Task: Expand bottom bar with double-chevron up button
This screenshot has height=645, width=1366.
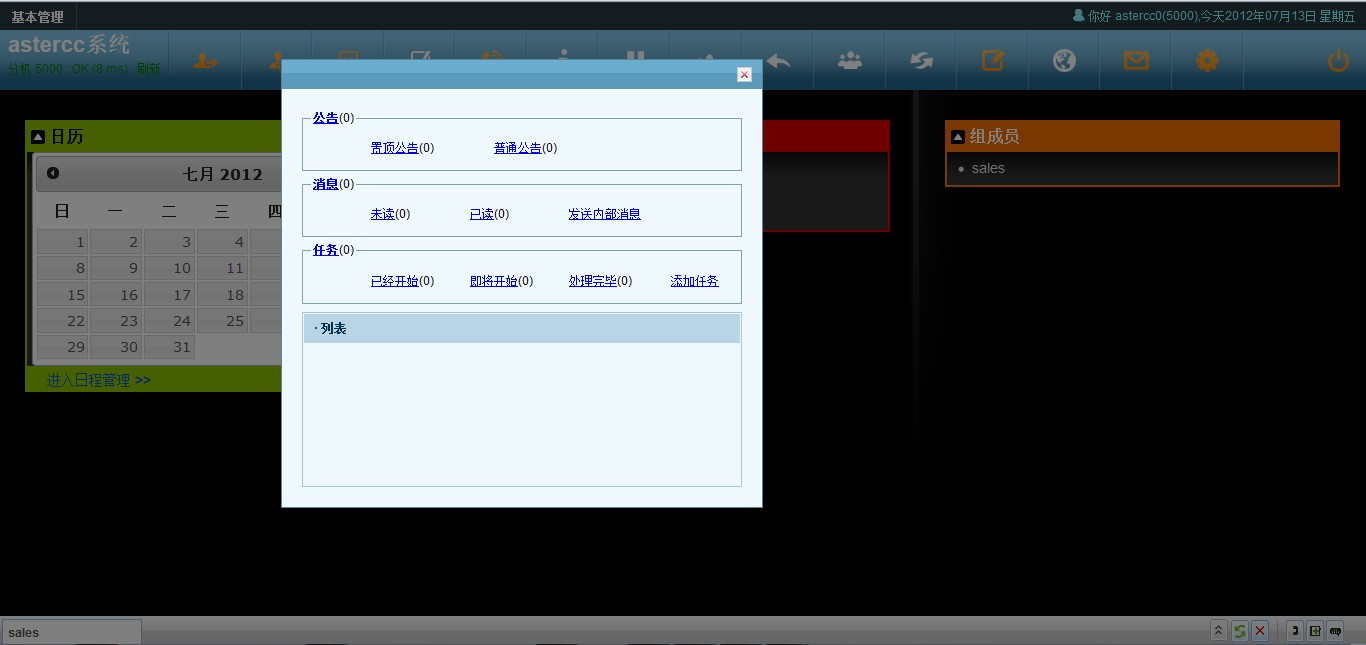Action: click(x=1218, y=631)
